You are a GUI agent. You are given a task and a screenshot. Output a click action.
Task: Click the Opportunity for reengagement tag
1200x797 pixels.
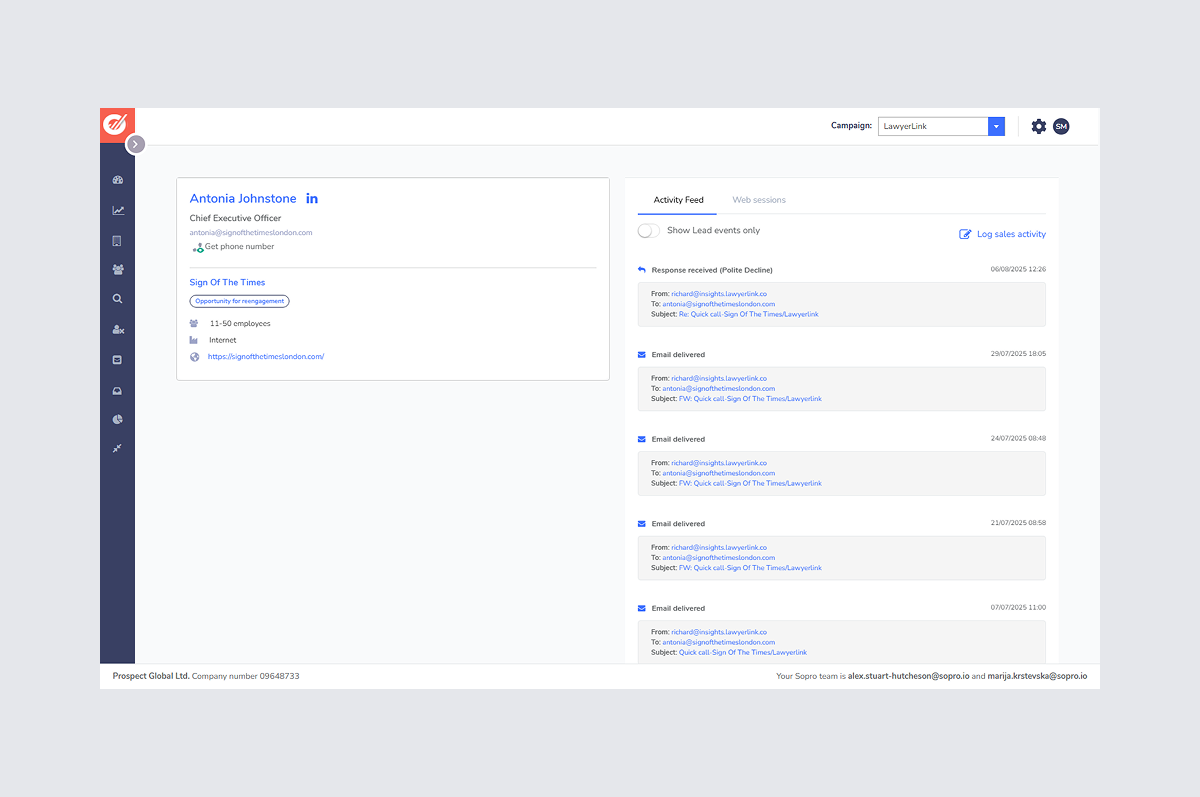tap(239, 301)
